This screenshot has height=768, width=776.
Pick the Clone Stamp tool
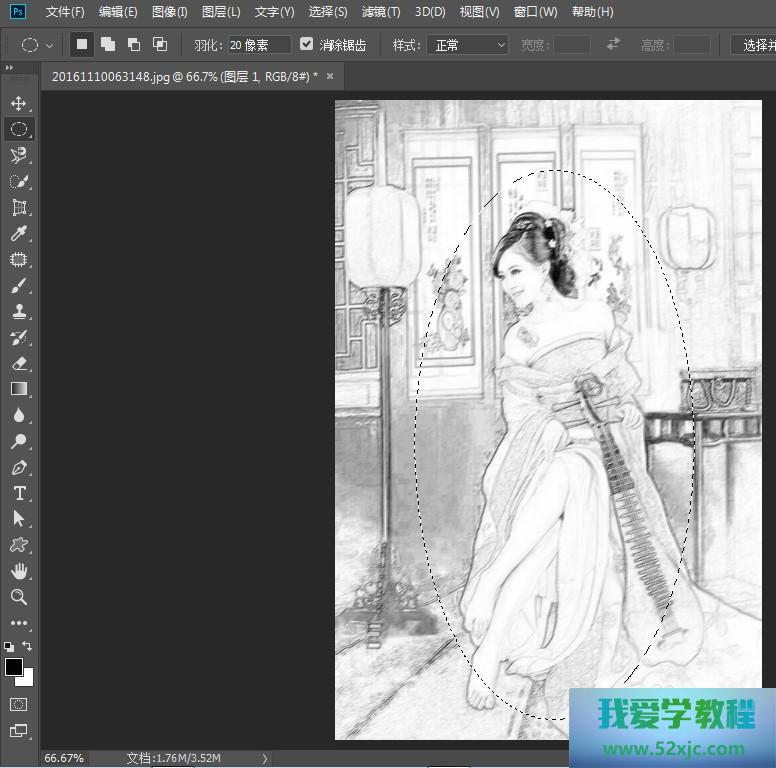[x=19, y=311]
